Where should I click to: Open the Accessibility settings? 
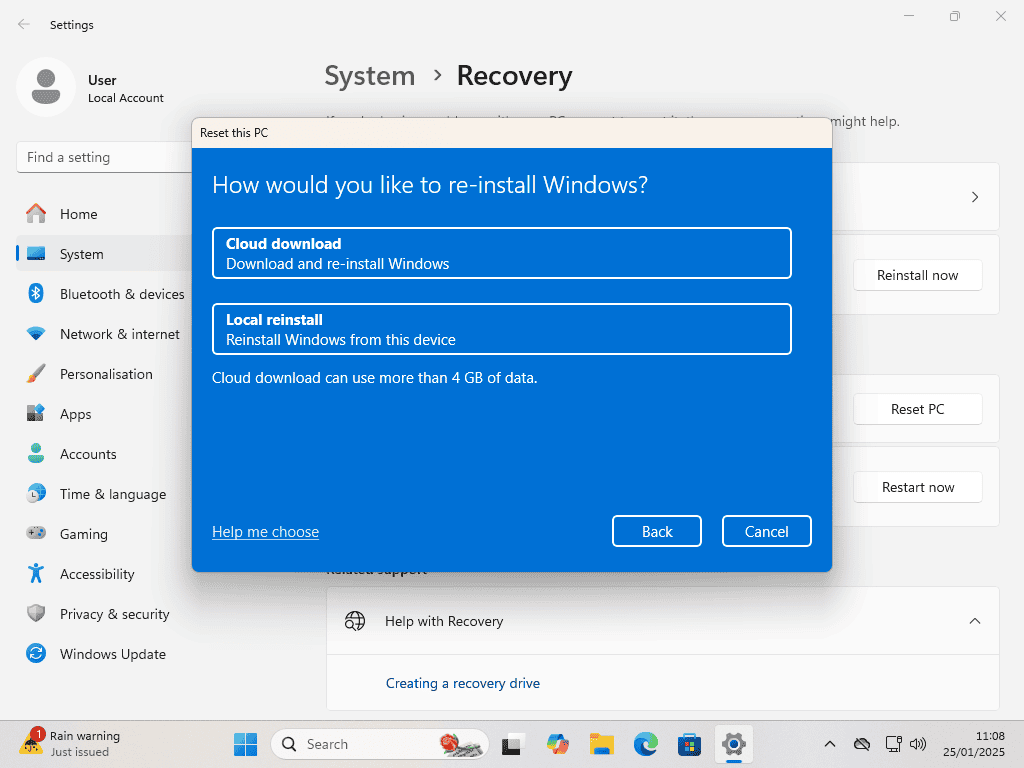(96, 574)
